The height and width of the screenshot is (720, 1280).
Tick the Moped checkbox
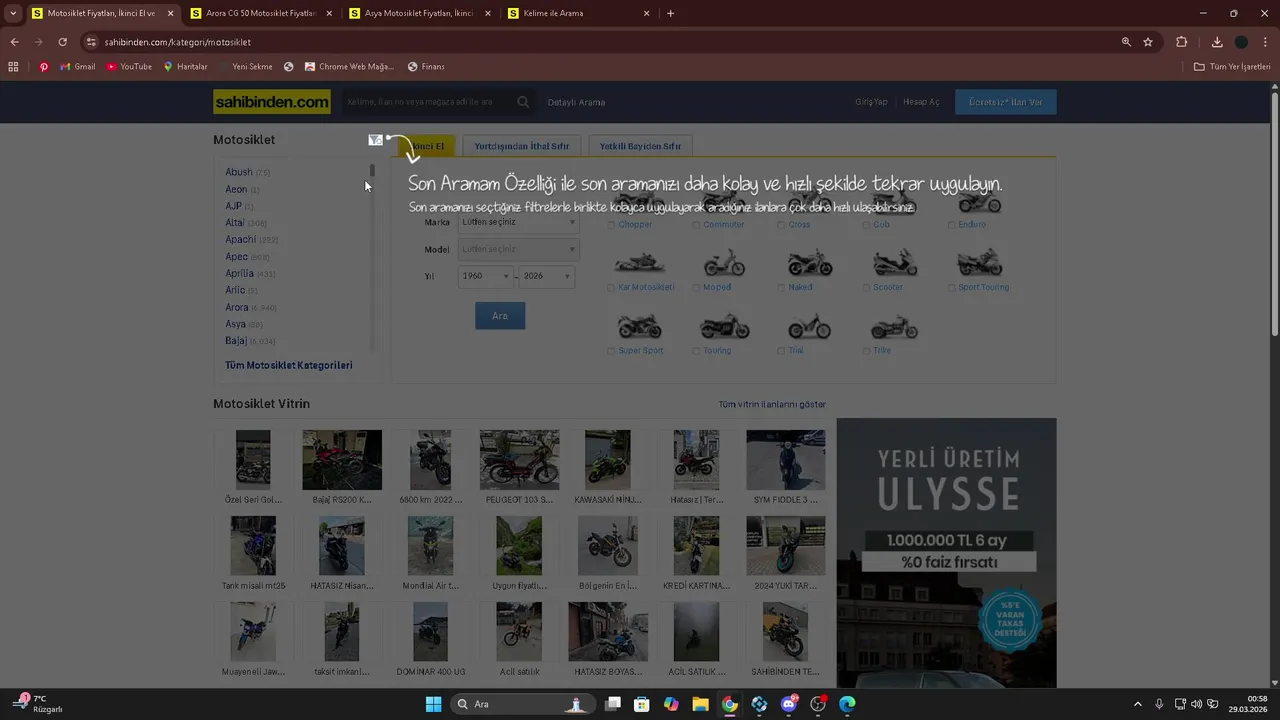(697, 288)
